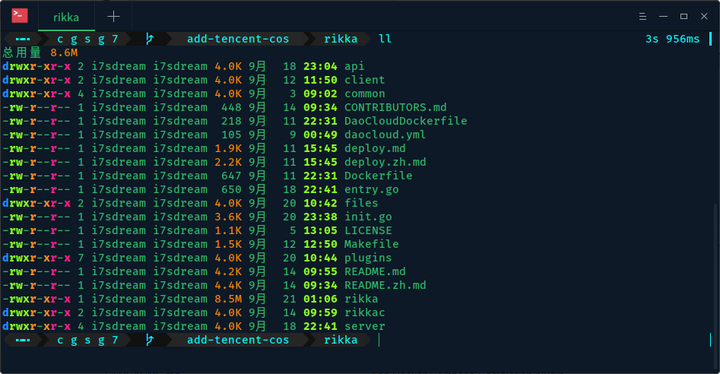Click the plugins directory name
Image resolution: width=720 pixels, height=374 pixels.
(x=368, y=258)
